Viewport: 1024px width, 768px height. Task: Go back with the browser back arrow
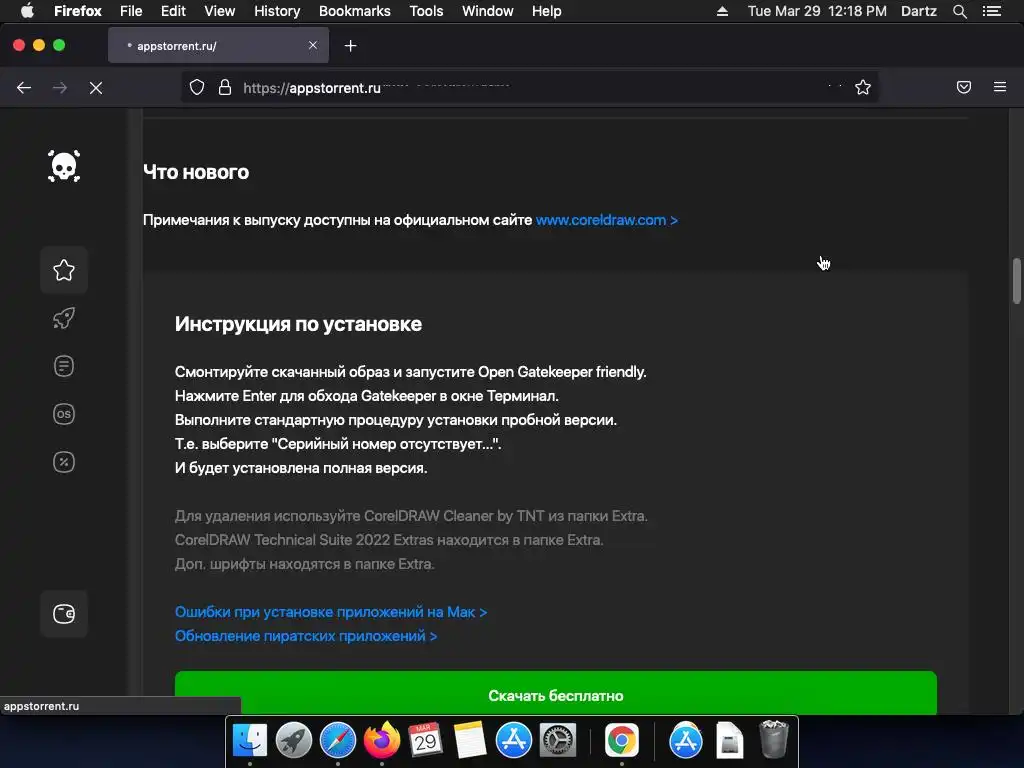(24, 88)
